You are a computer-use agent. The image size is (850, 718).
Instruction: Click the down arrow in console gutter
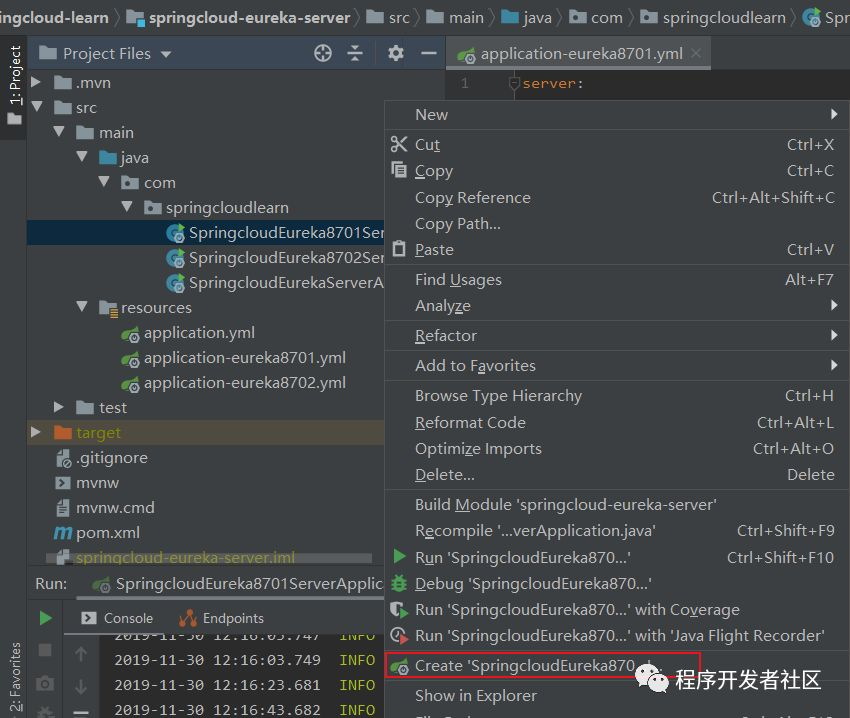pyautogui.click(x=81, y=687)
